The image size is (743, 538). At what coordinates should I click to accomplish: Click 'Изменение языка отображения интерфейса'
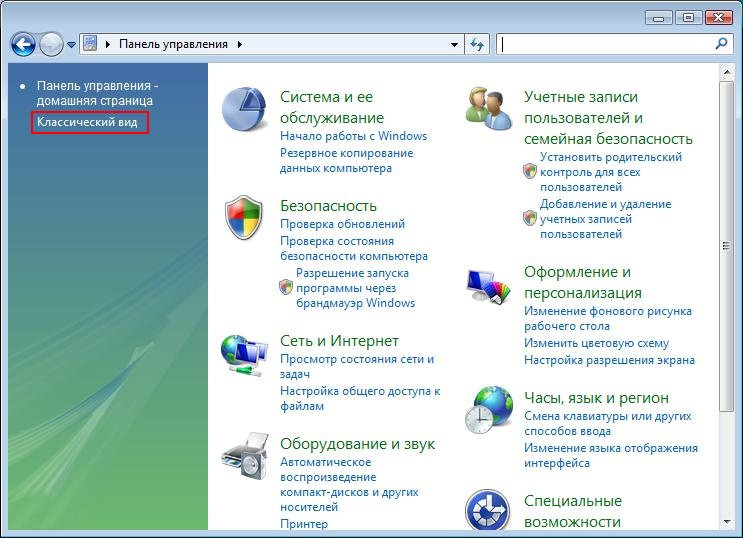point(611,455)
